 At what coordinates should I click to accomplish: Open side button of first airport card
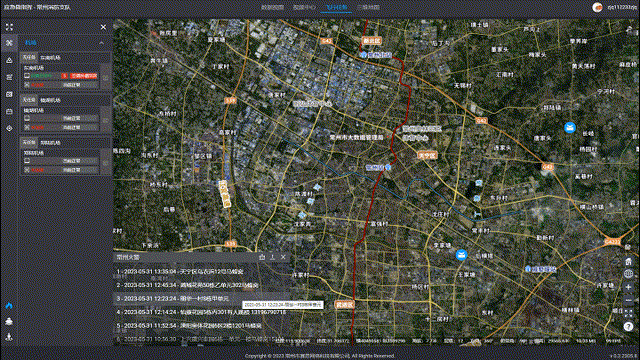[x=105, y=78]
